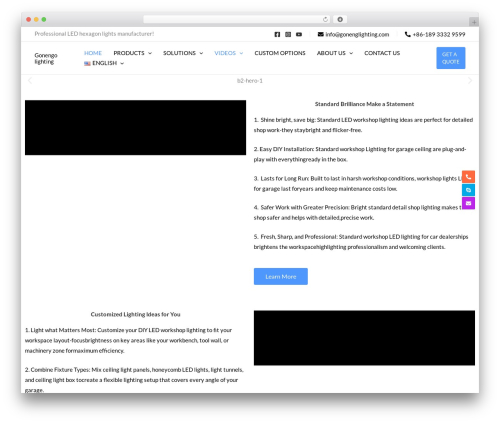Viewport: 500px width, 423px height.
Task: Click the envelope icon beside info email
Action: point(320,34)
